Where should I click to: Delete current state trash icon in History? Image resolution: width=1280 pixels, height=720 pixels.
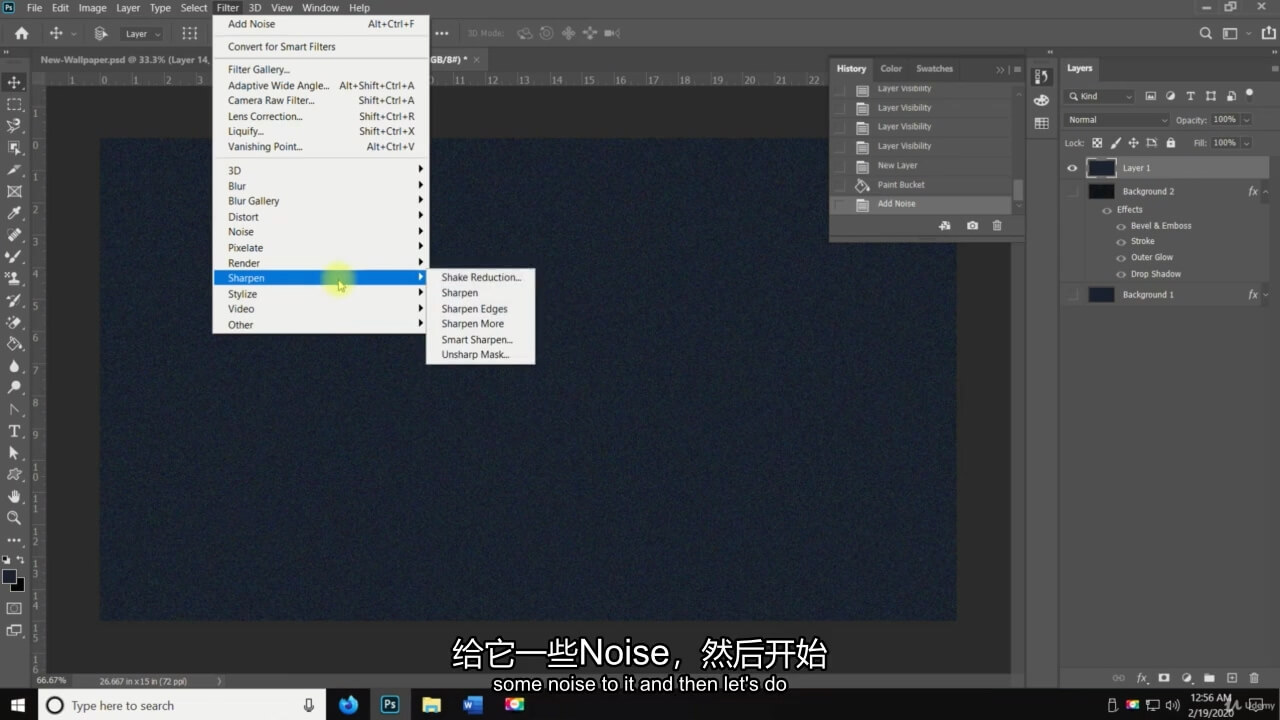(x=996, y=226)
